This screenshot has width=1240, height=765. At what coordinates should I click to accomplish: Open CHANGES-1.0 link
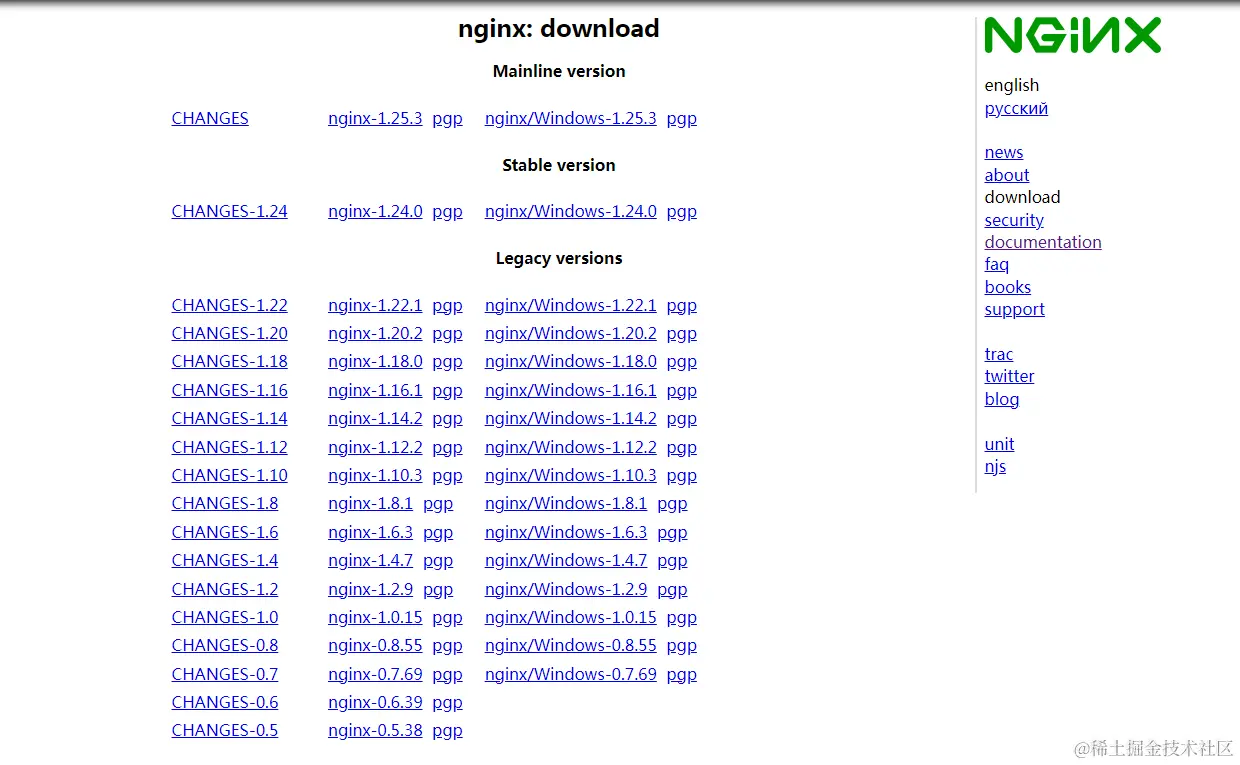(225, 617)
